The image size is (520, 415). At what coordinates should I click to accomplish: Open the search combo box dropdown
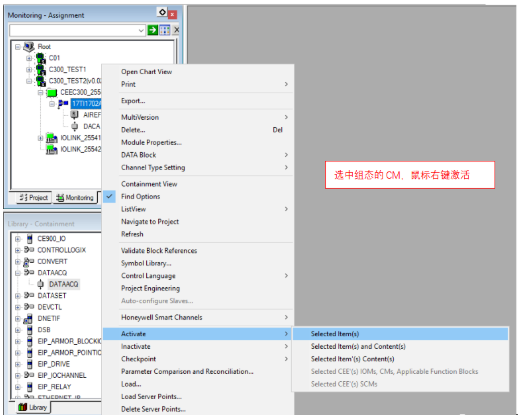[141, 30]
